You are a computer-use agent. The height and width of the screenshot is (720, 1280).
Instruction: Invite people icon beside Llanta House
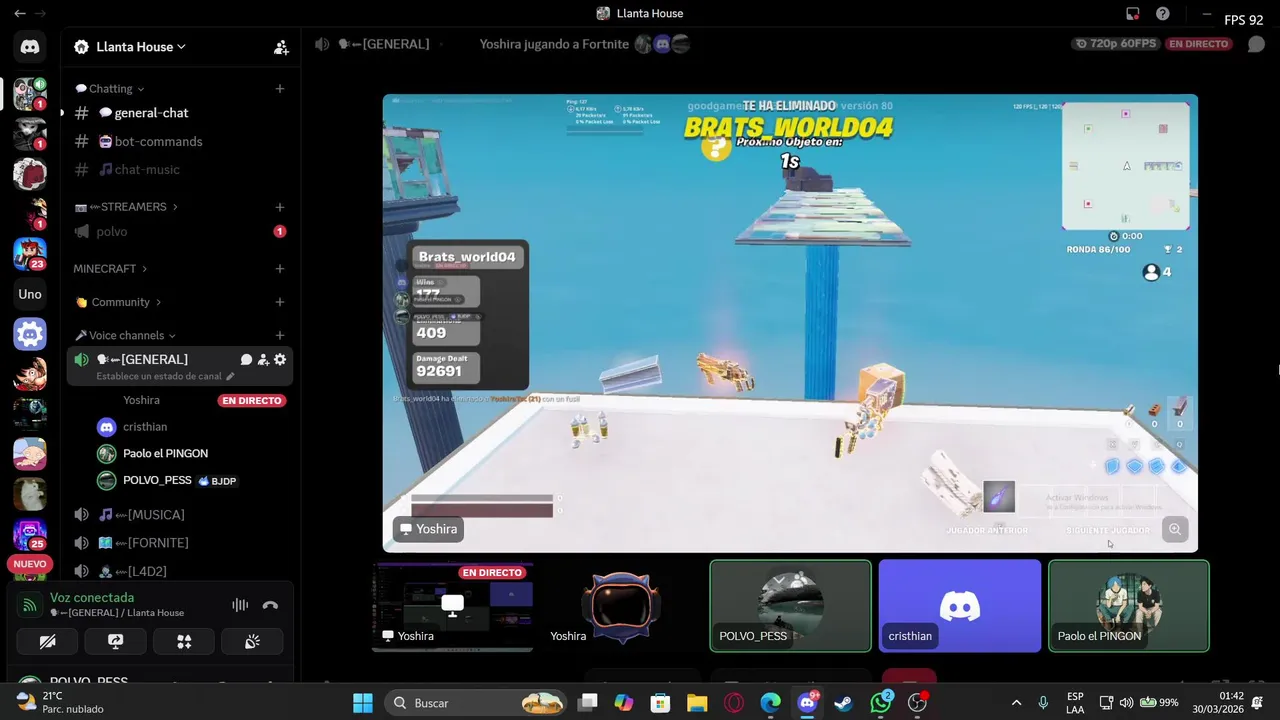(281, 47)
